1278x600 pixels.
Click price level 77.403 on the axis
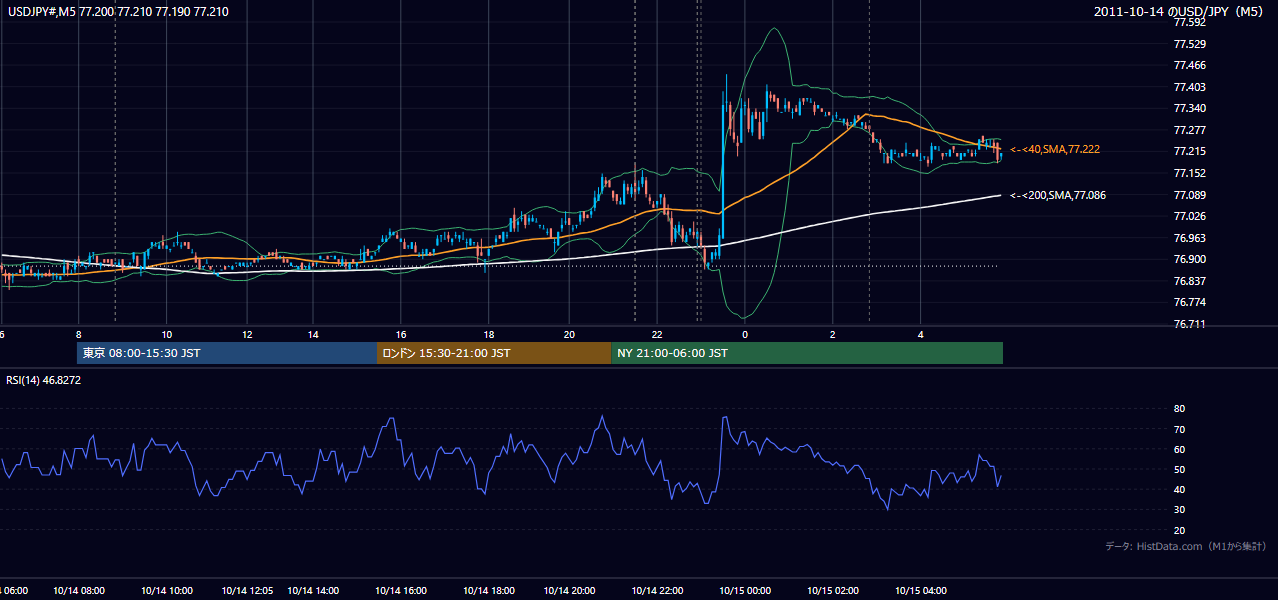[1189, 87]
